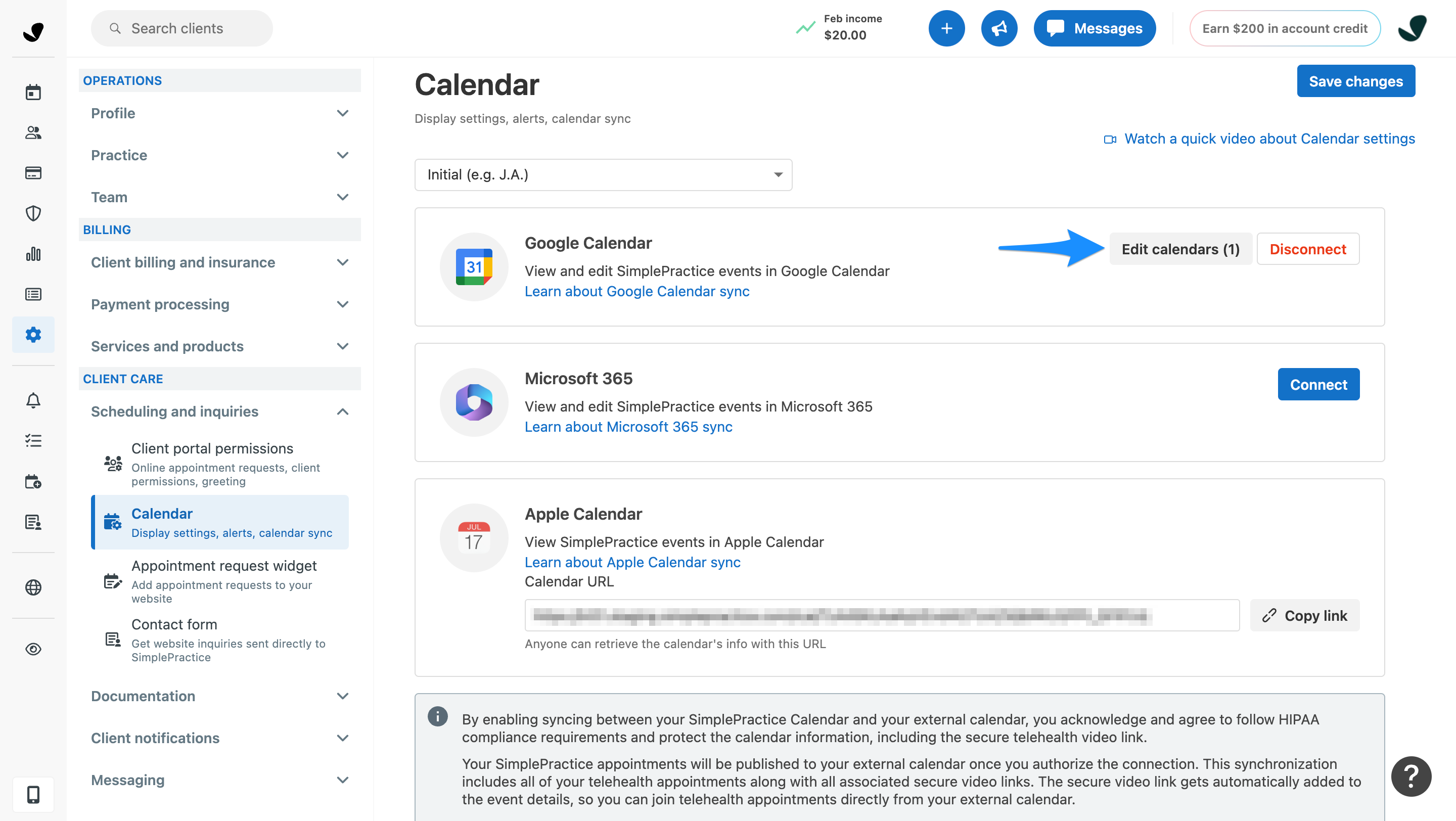Click Save changes button
The image size is (1456, 821).
pos(1355,81)
